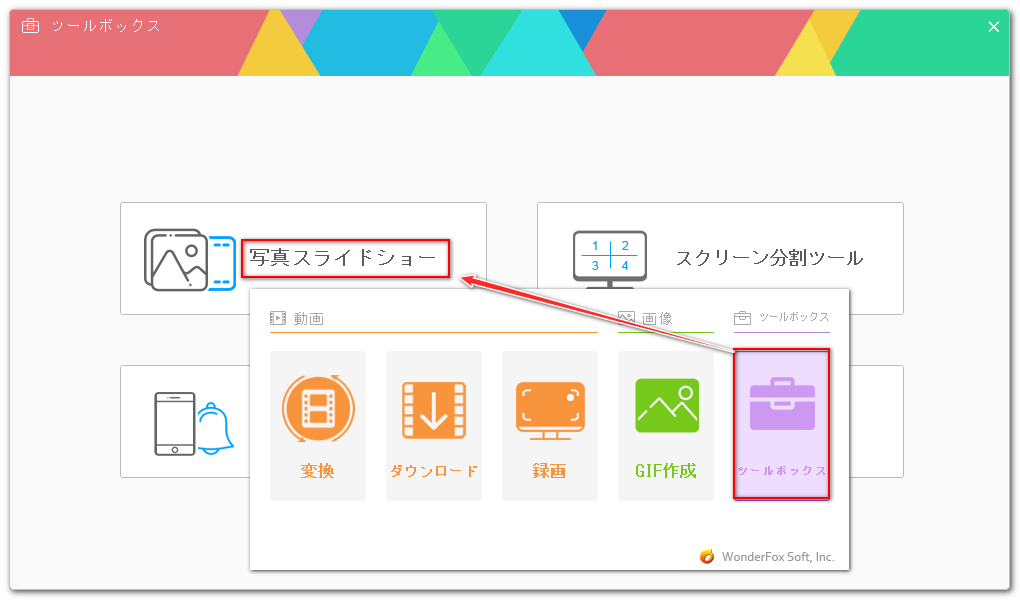Image resolution: width=1020 pixels, height=600 pixels.
Task: Click the orange film reel 変換 icon
Action: [317, 409]
